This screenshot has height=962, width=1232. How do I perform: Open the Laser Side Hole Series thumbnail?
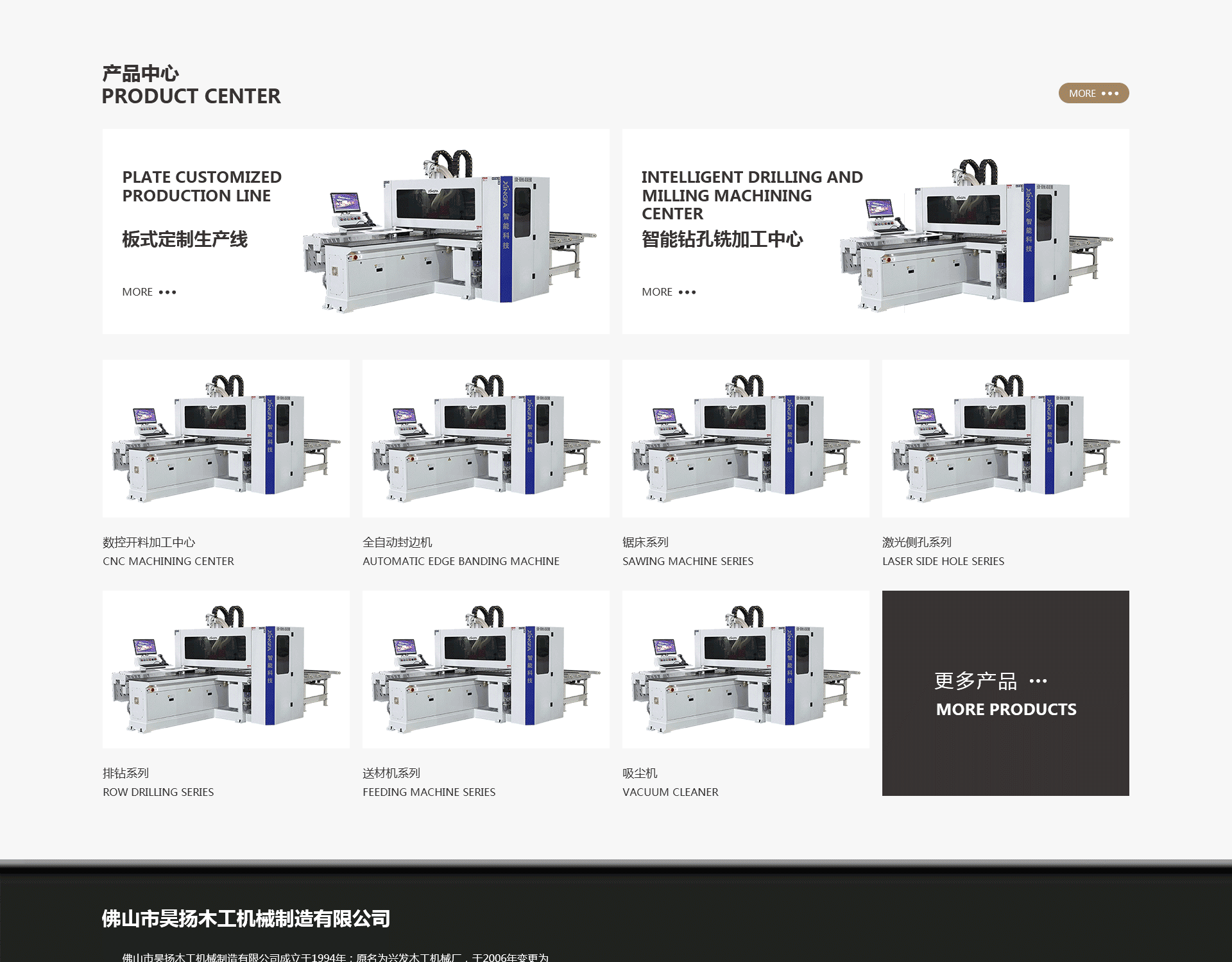pyautogui.click(x=1005, y=439)
